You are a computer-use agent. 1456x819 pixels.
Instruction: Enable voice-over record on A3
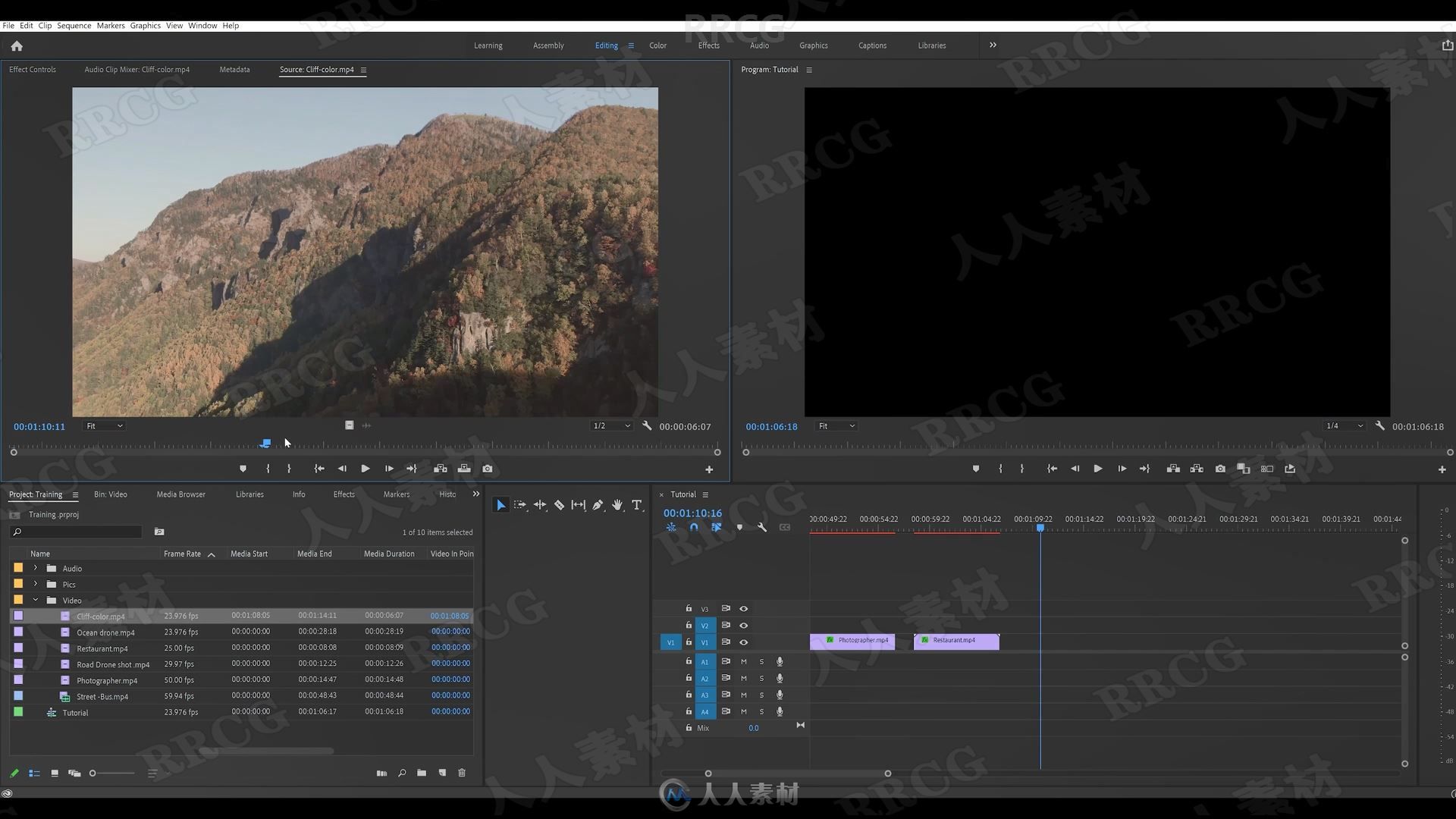[x=780, y=695]
